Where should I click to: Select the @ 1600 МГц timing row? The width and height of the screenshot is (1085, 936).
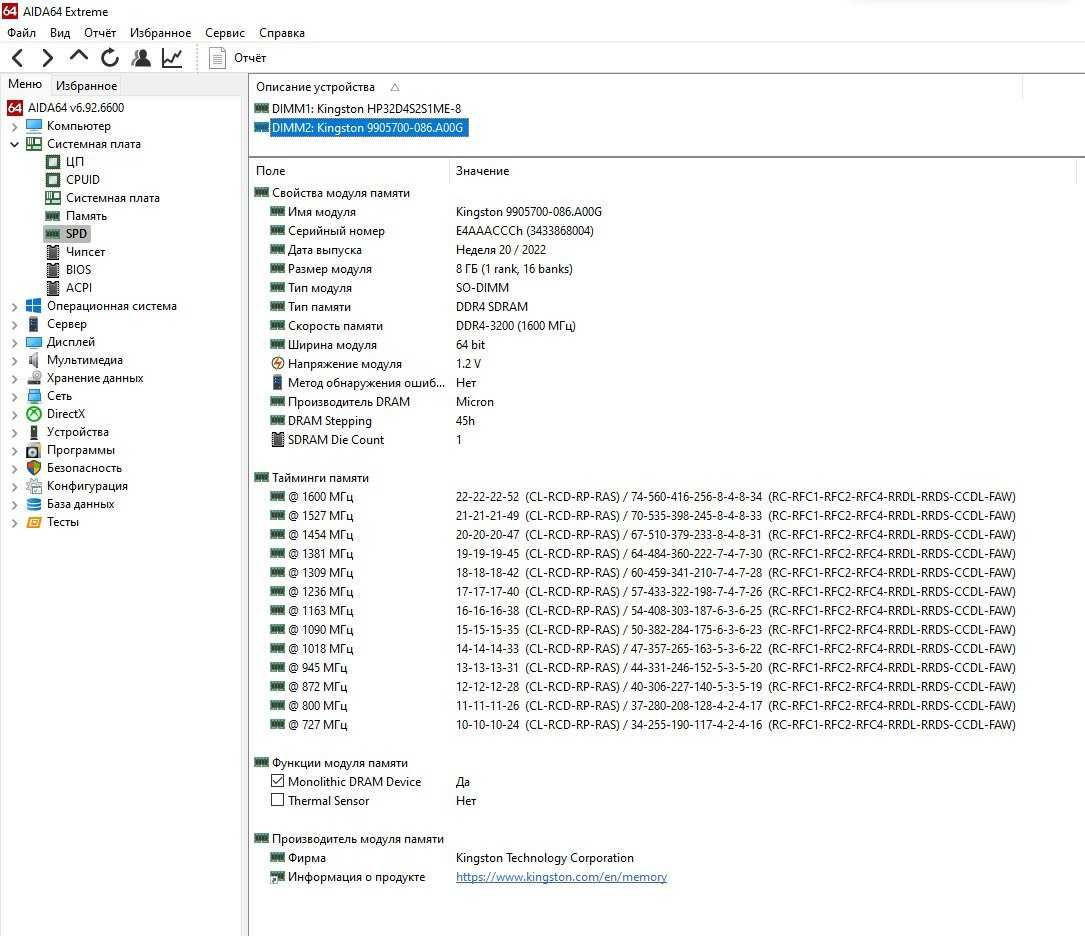point(641,497)
